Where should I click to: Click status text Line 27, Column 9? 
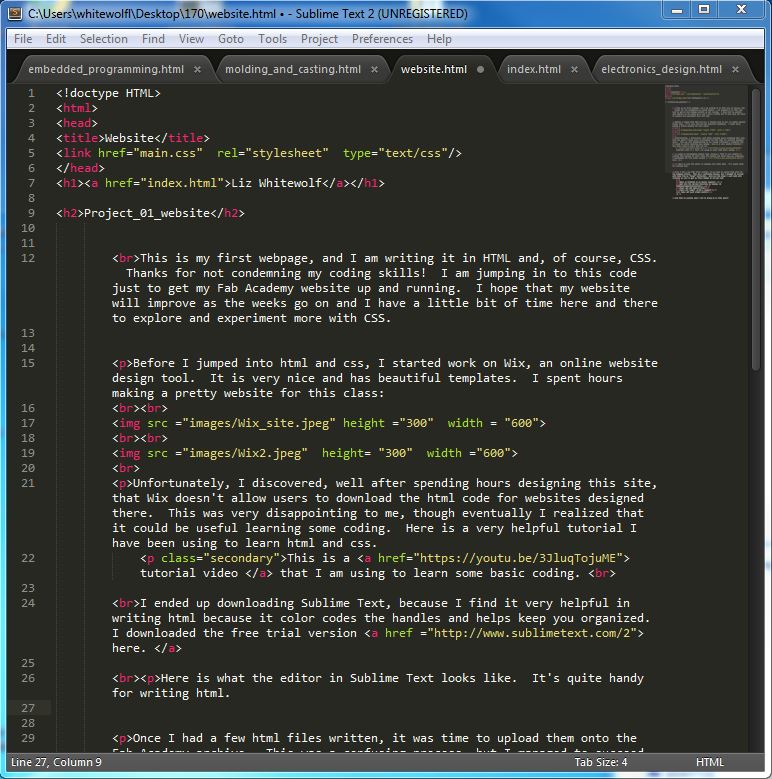click(56, 762)
